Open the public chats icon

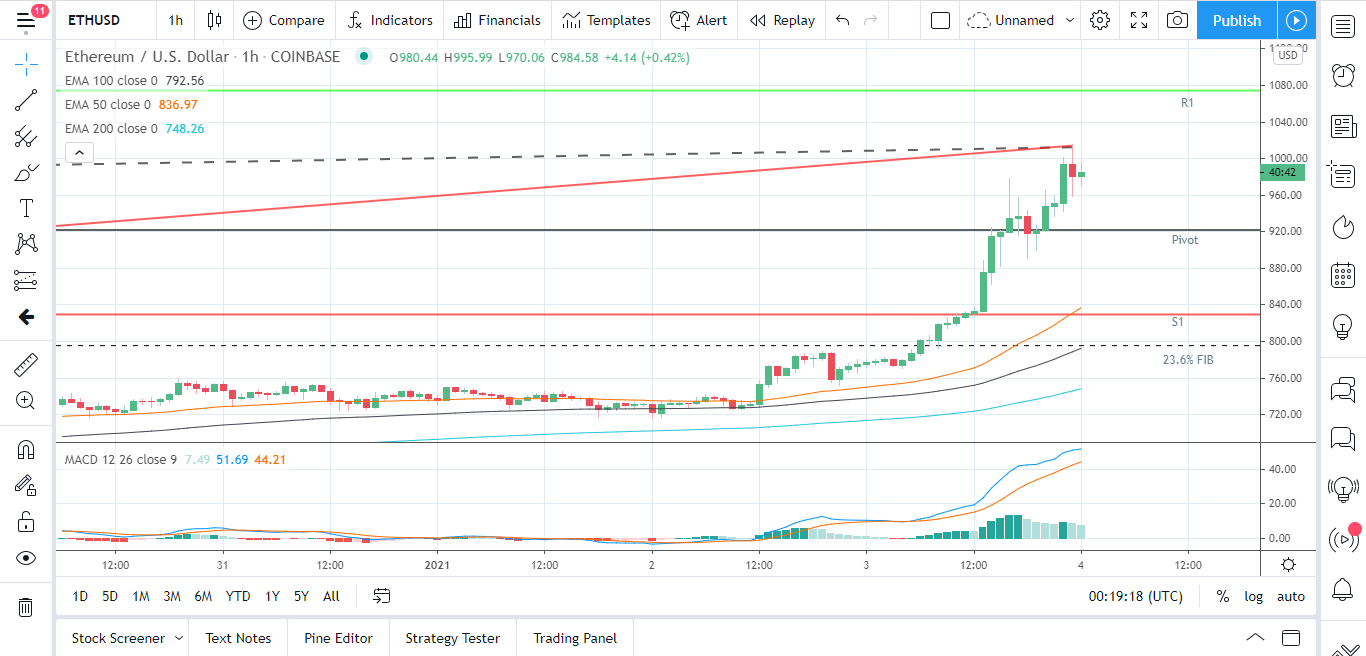tap(1343, 389)
